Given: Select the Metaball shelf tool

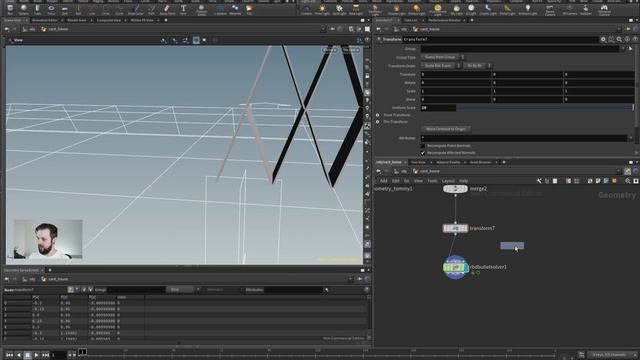Looking at the screenshot, I should [235, 9].
